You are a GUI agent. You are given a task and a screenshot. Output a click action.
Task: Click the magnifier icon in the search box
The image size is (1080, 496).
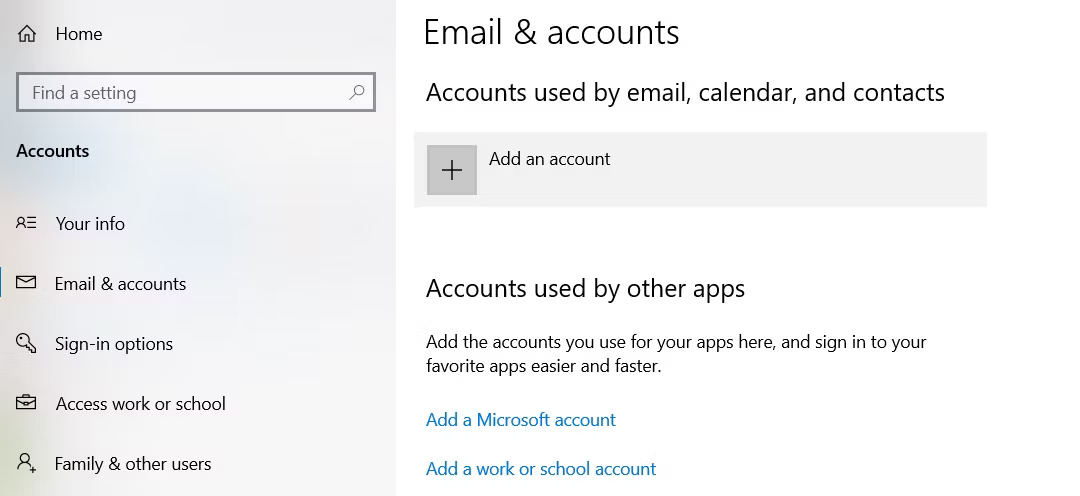357,93
